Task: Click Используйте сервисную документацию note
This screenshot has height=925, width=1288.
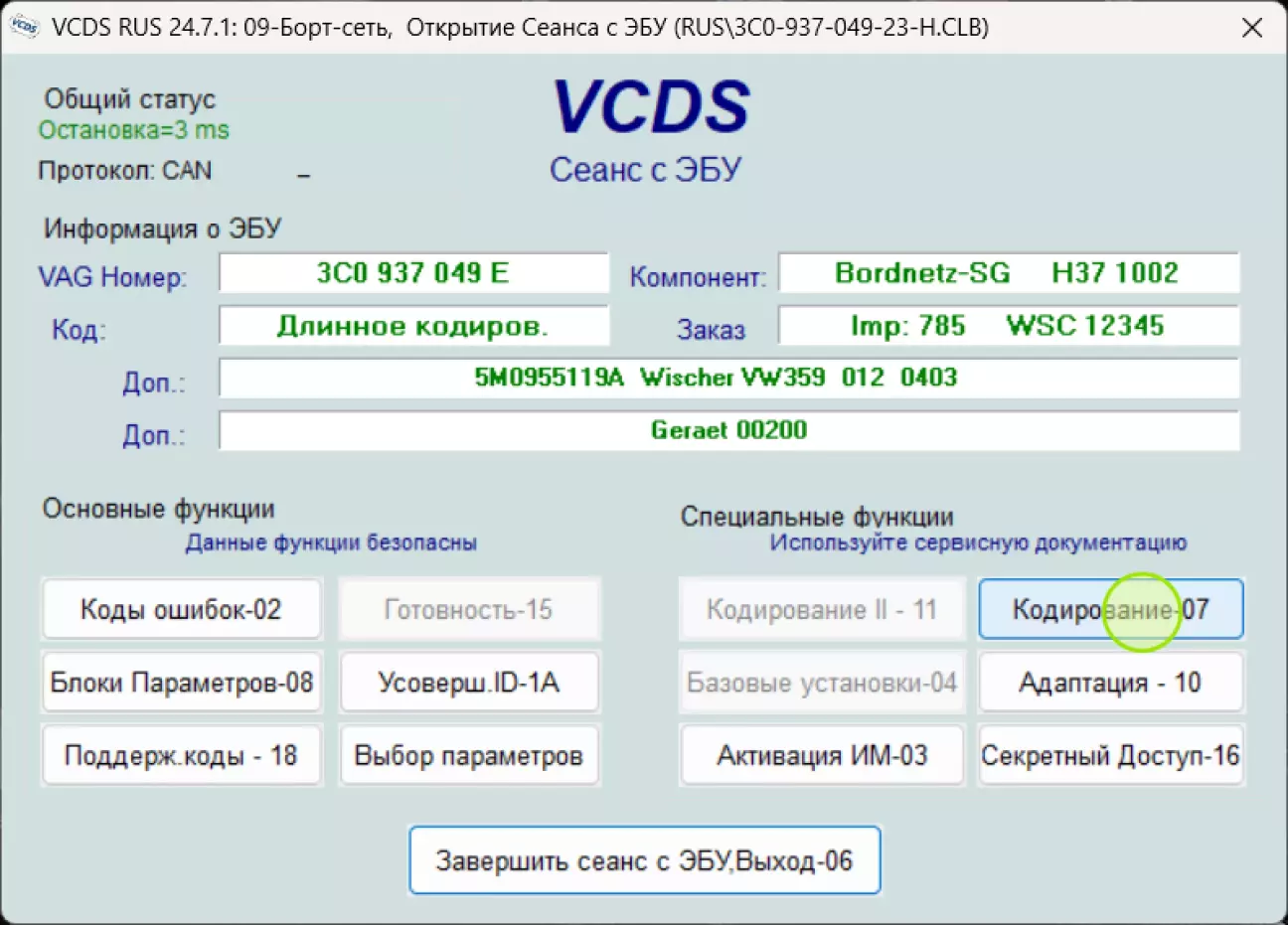Action: (978, 542)
